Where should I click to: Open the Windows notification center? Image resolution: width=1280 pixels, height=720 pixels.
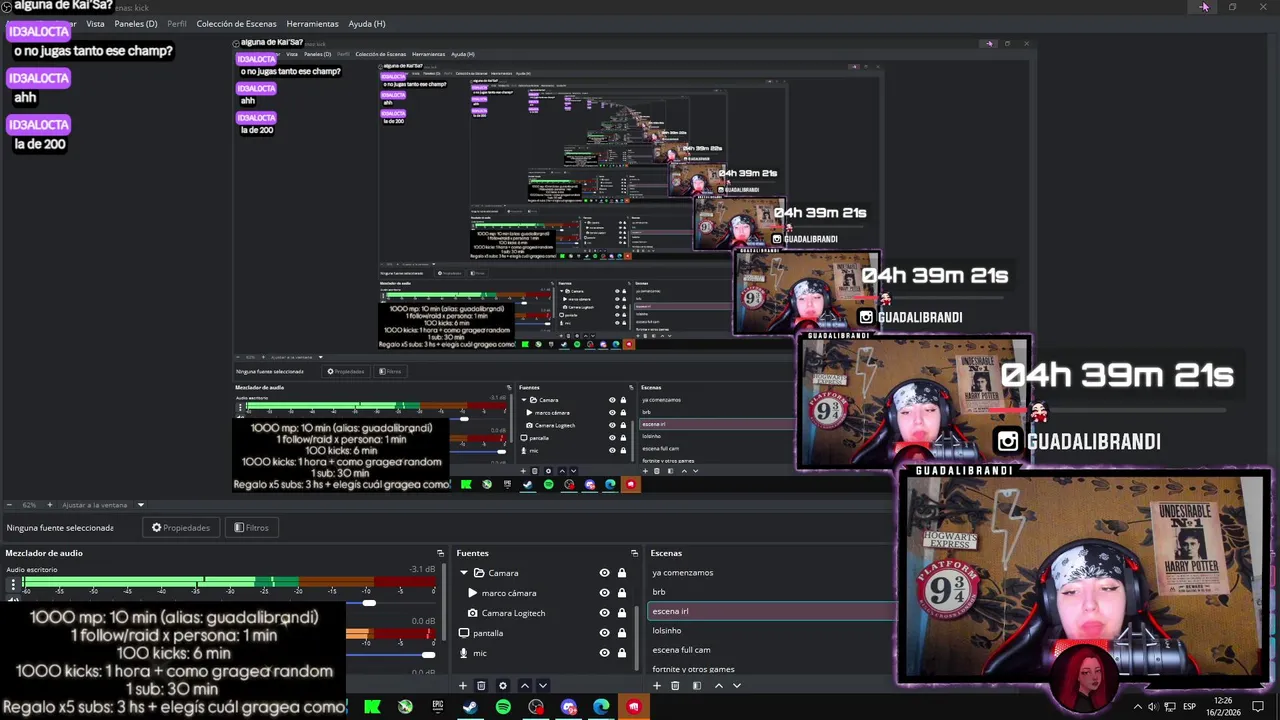1258,707
